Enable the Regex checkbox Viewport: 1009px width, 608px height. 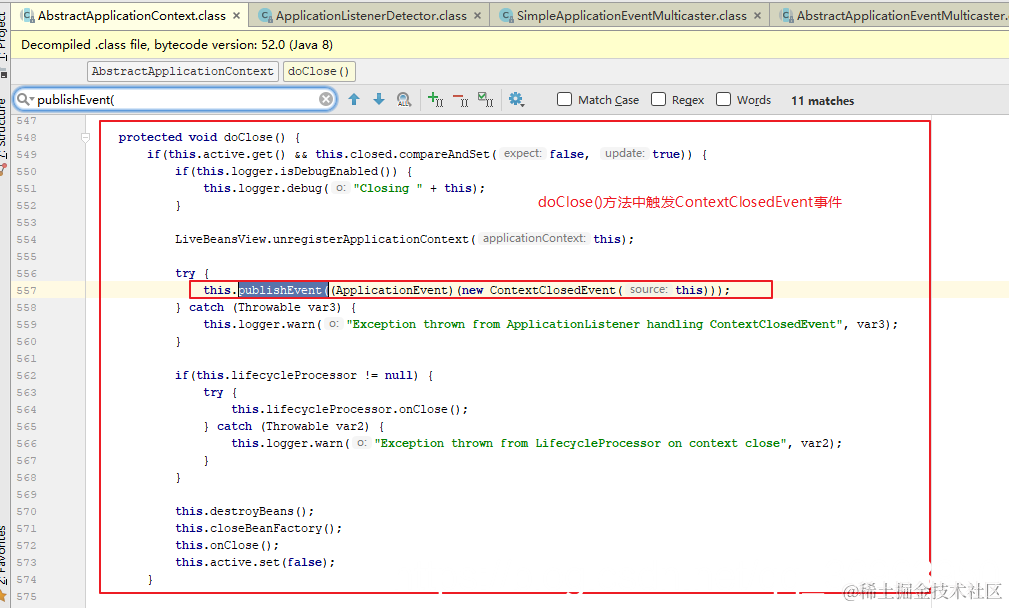pyautogui.click(x=658, y=99)
